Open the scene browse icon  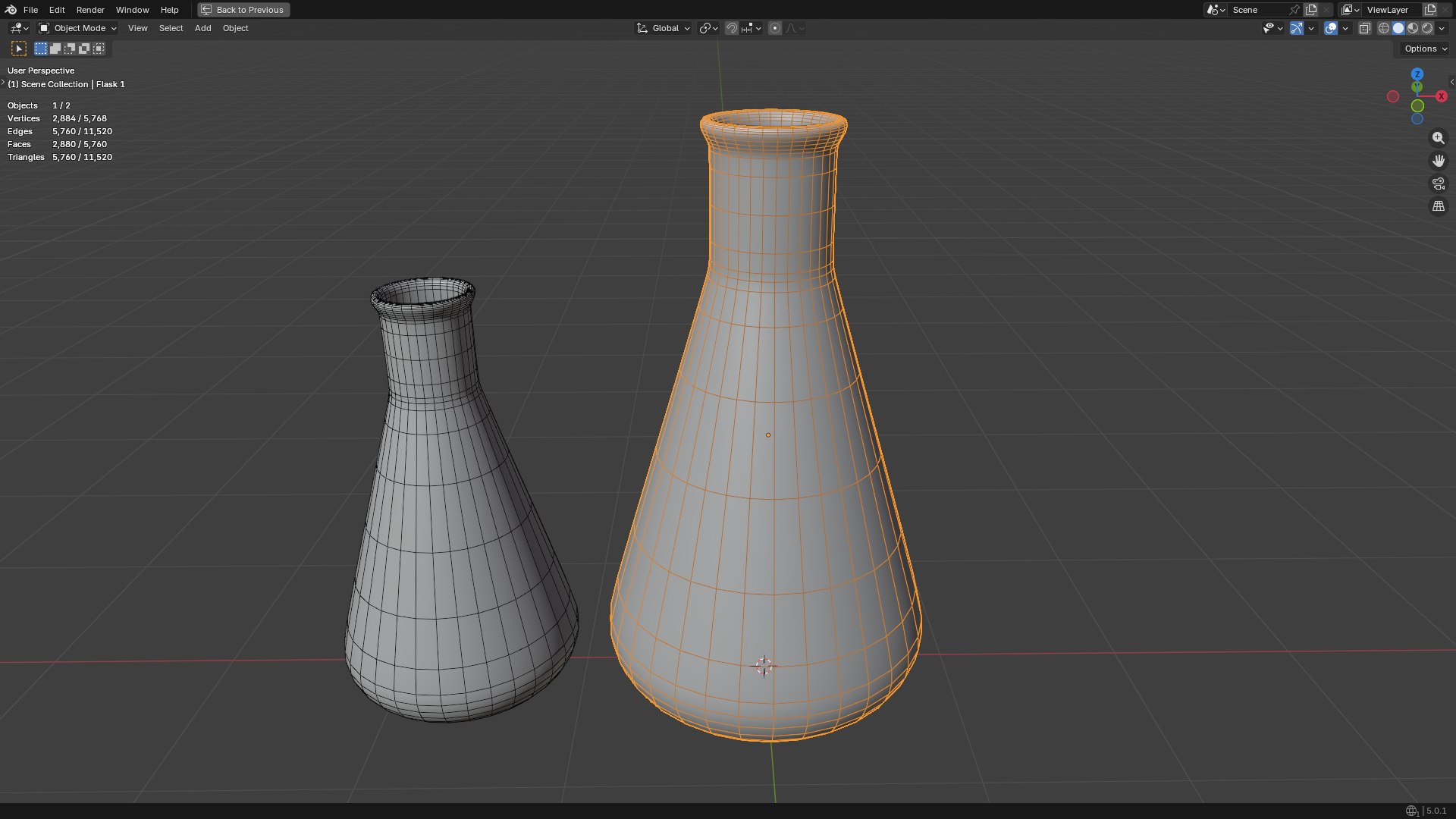(x=1216, y=10)
